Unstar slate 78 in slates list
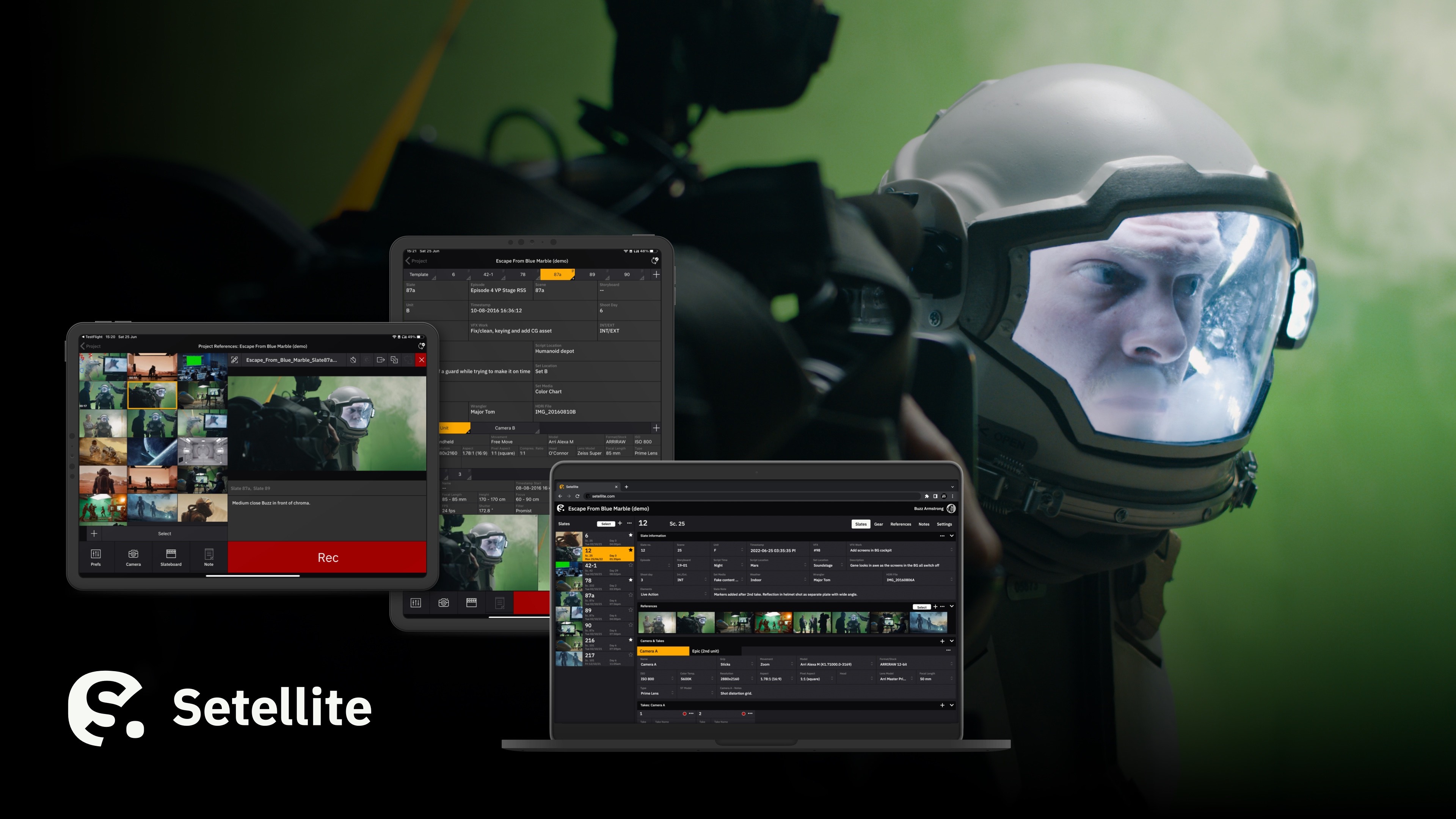Screen dimensions: 1456x819 pyautogui.click(x=631, y=580)
